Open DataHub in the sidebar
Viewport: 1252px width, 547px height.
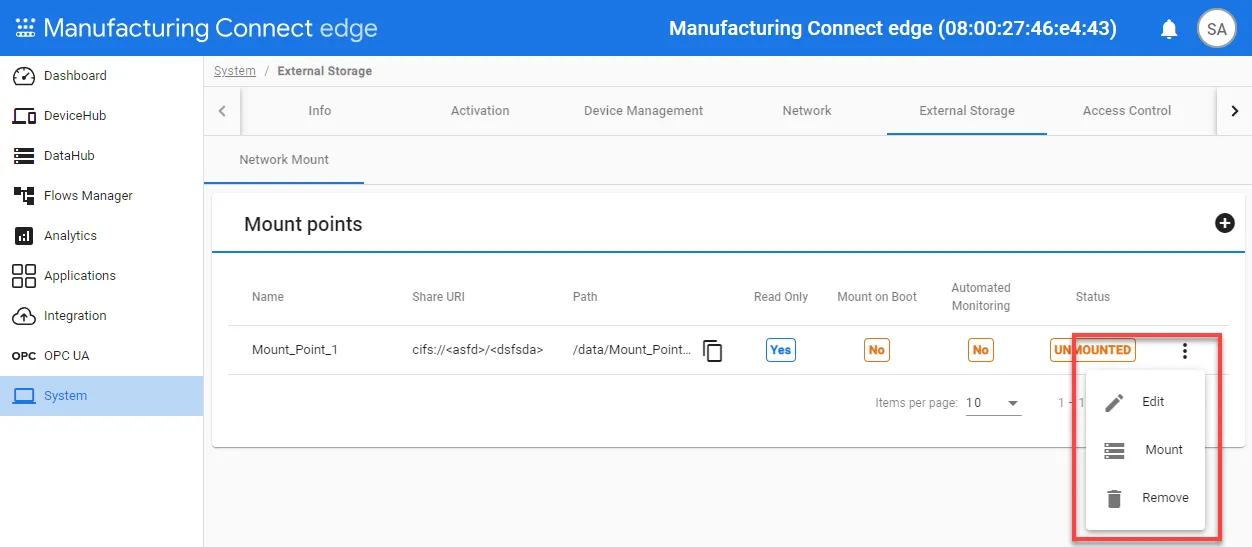coord(69,156)
